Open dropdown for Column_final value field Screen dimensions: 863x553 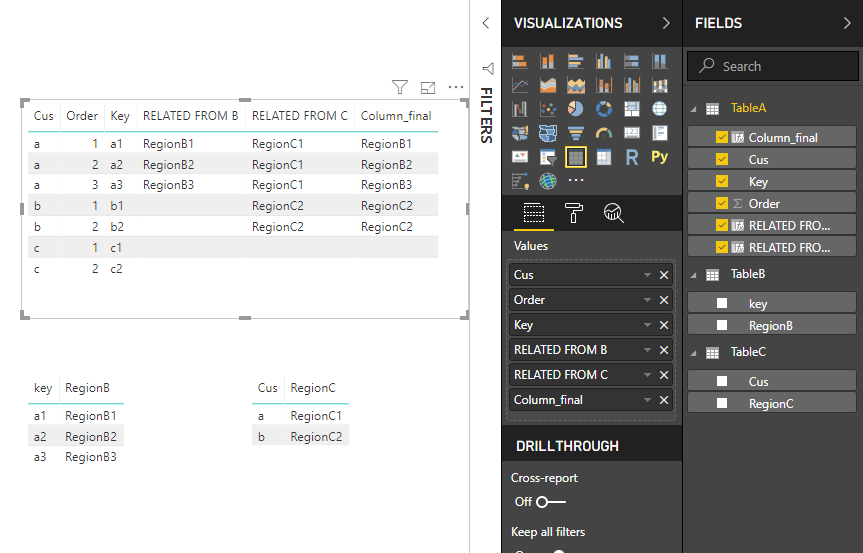(x=647, y=400)
